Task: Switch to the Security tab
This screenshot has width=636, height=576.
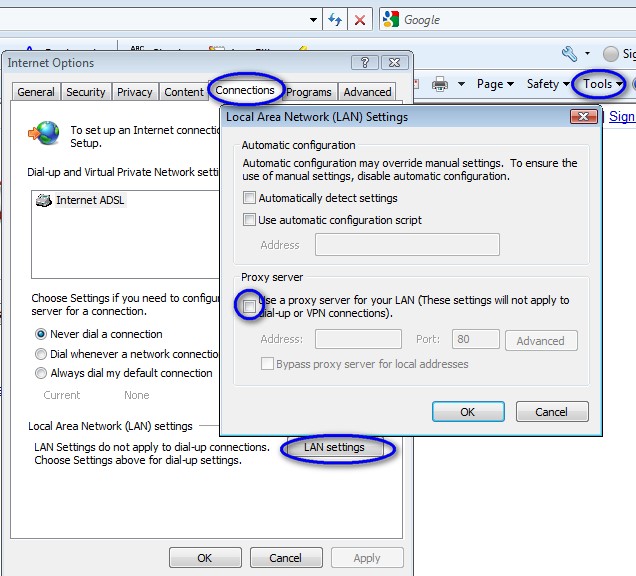Action: pyautogui.click(x=86, y=92)
